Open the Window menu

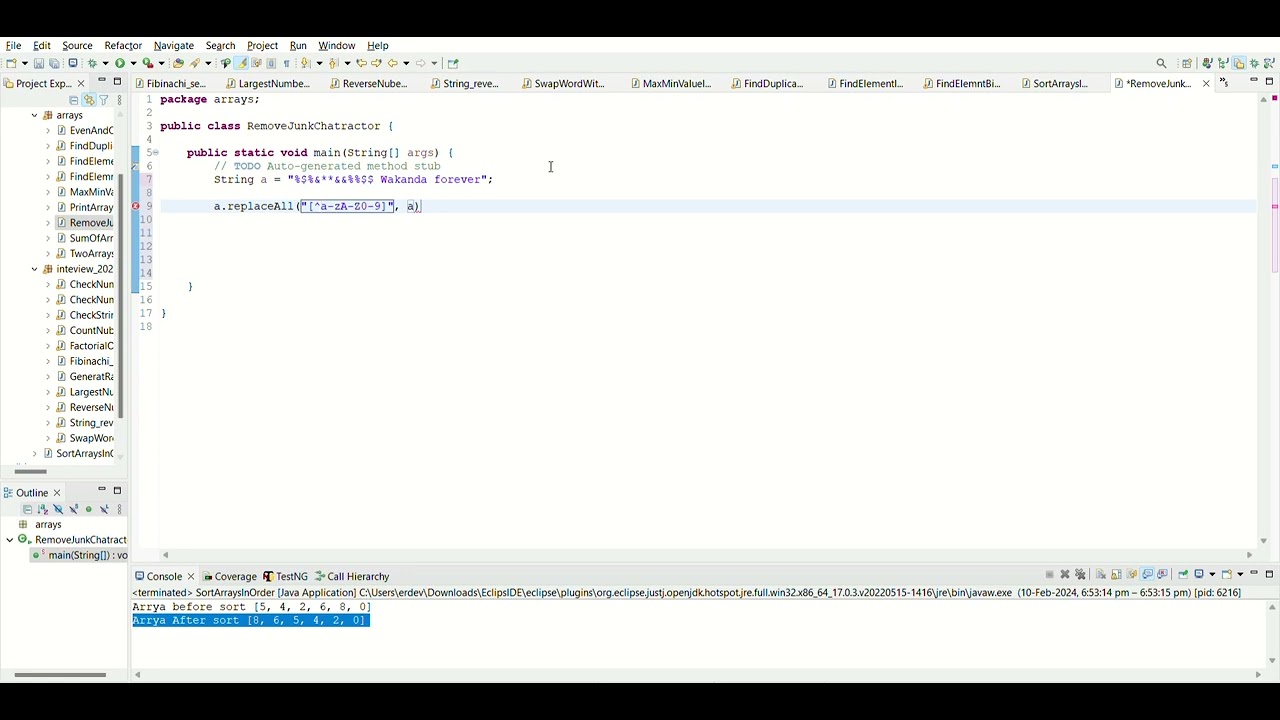tap(337, 45)
